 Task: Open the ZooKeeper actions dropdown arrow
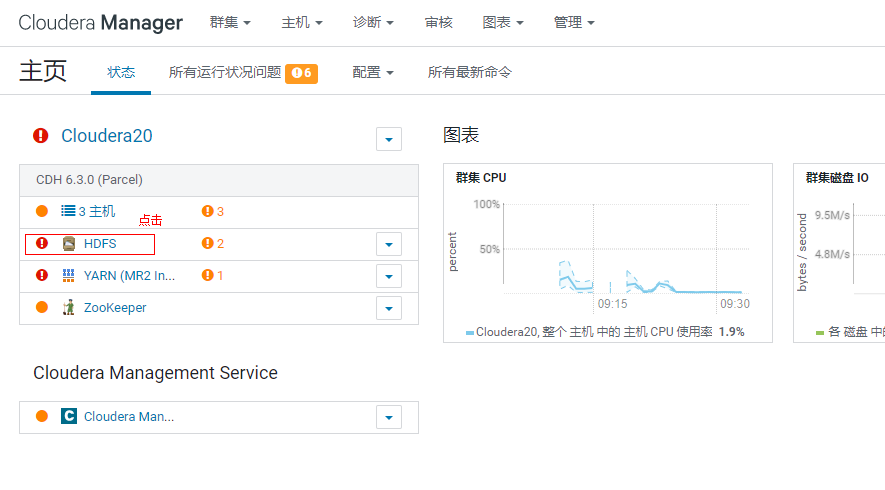(389, 308)
